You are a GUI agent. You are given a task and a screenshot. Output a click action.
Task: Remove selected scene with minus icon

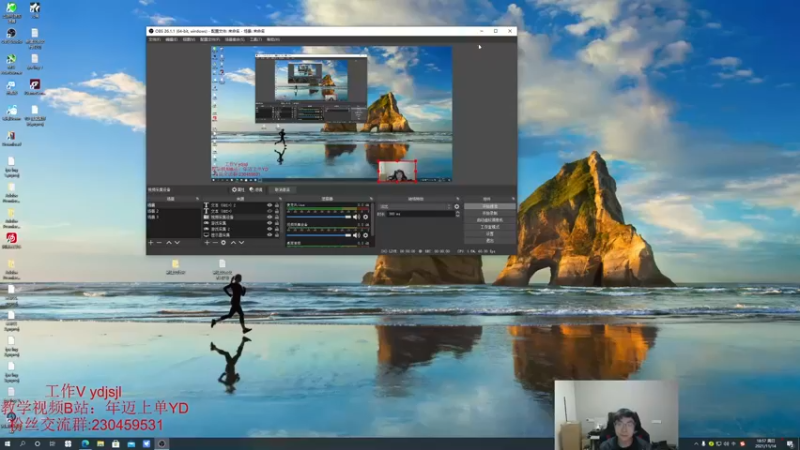tap(159, 243)
